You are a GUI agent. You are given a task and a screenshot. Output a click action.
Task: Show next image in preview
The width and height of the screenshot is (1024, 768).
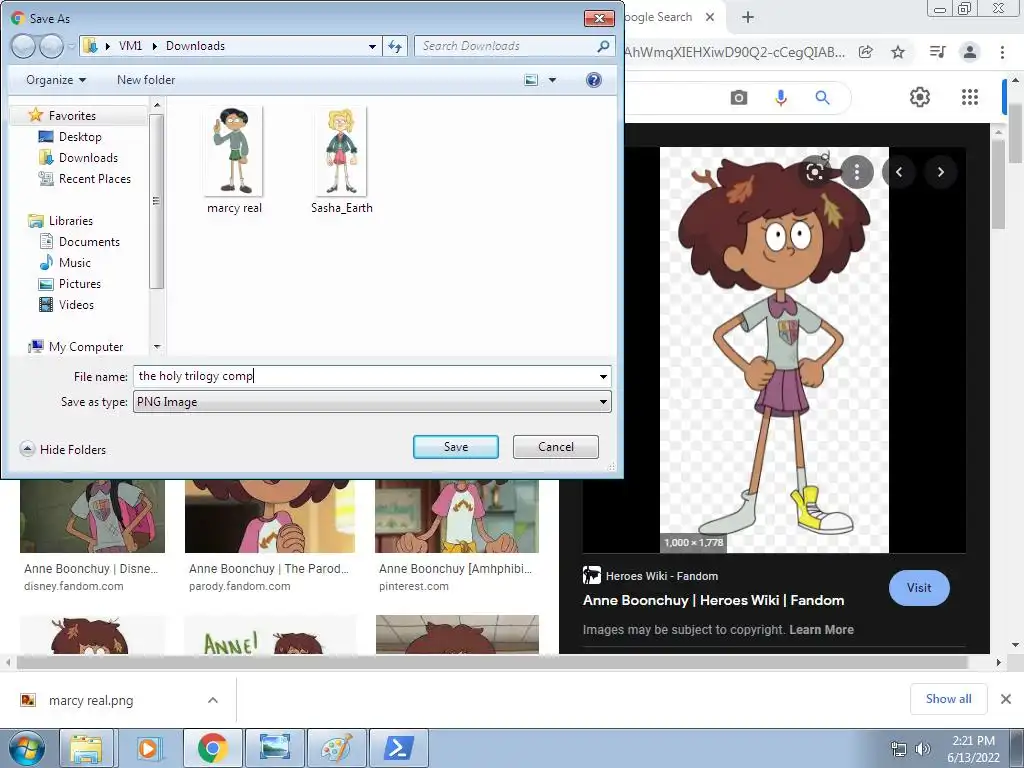pyautogui.click(x=940, y=172)
